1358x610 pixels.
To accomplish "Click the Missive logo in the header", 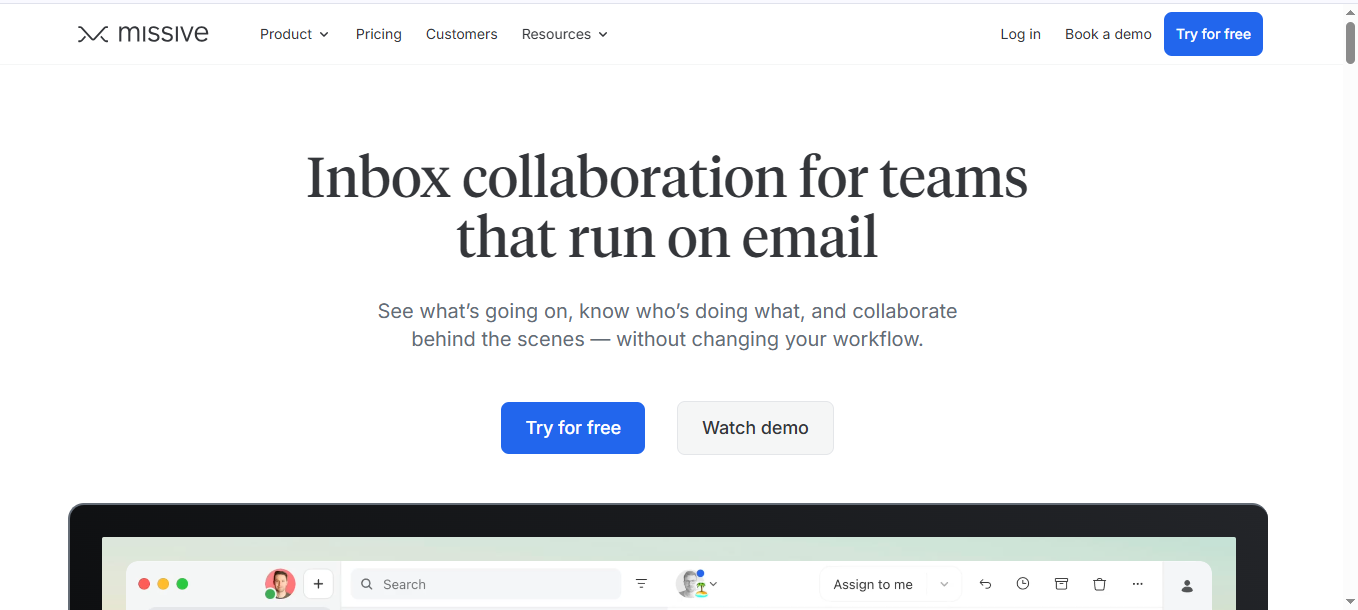I will point(143,33).
